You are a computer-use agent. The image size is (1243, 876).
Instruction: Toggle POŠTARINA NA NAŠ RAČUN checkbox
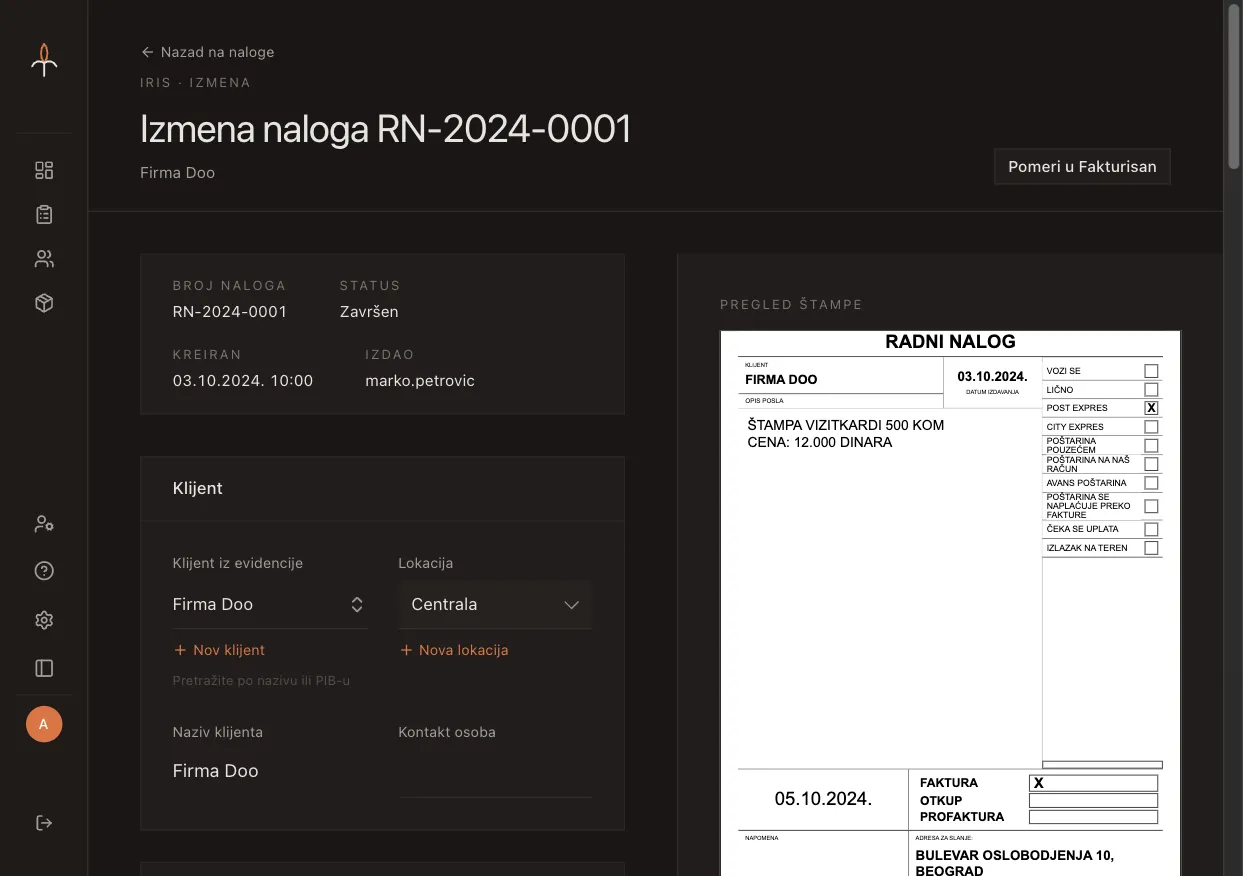pyautogui.click(x=1151, y=464)
